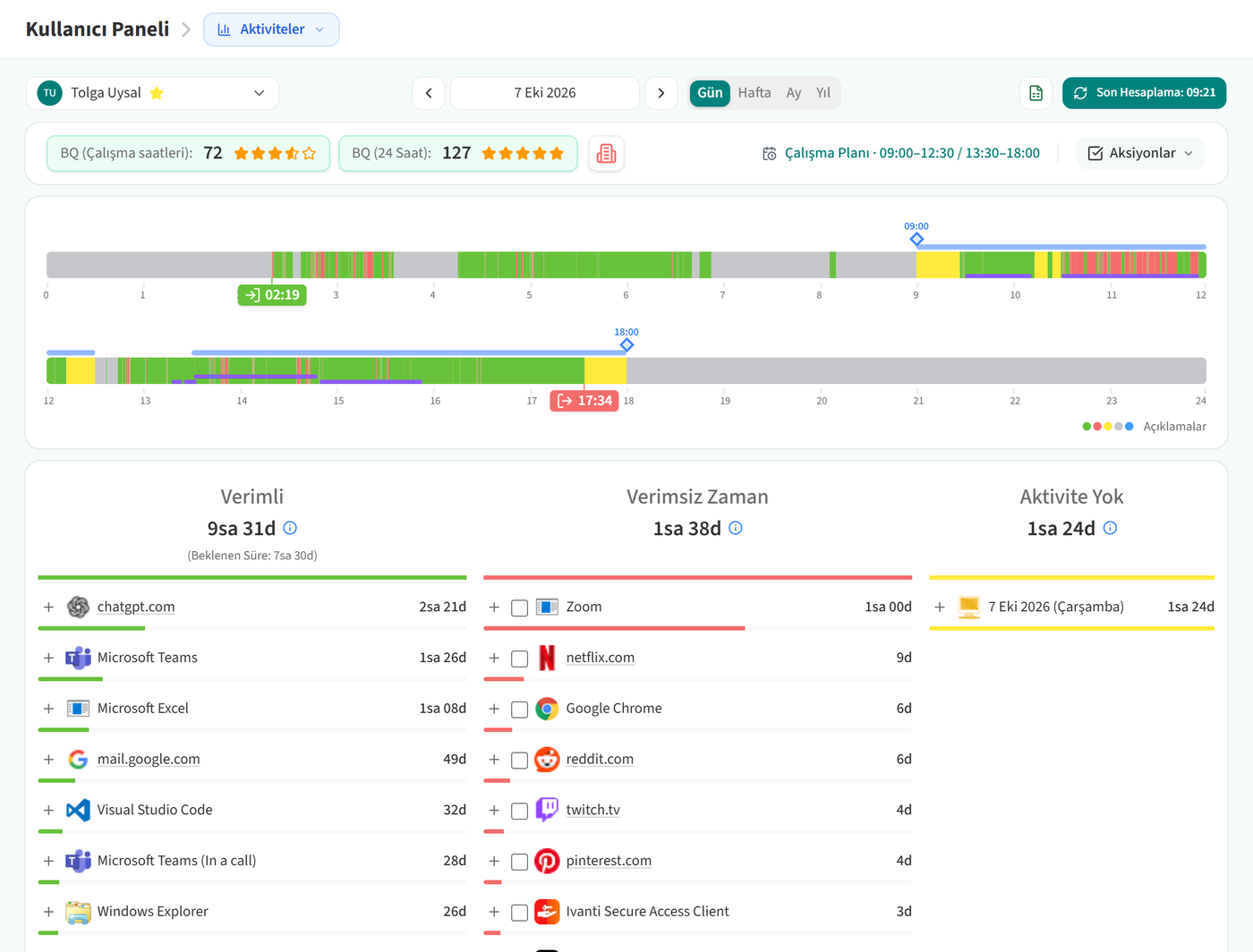Click the gold star next to Tolga Uysal

[157, 93]
